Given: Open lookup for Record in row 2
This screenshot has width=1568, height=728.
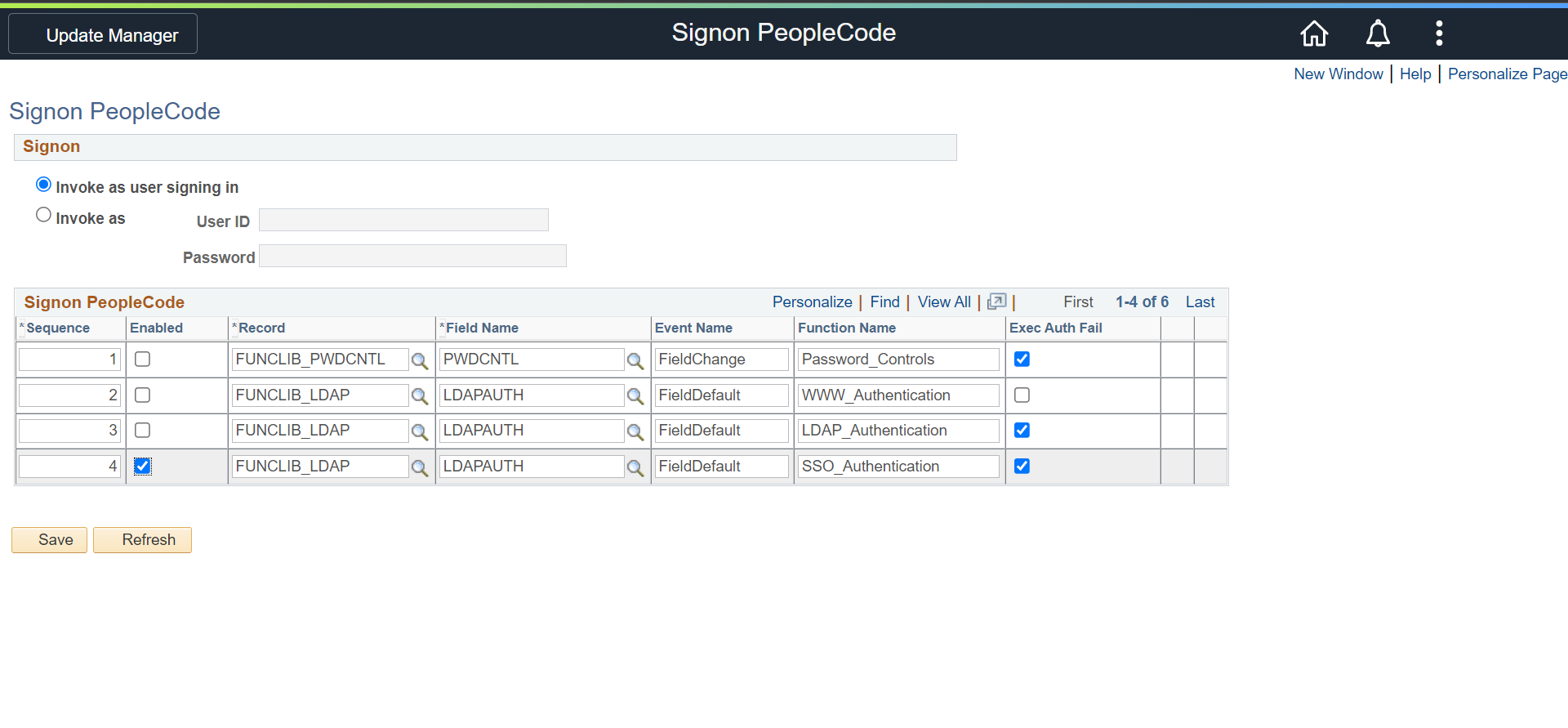Looking at the screenshot, I should point(420,396).
